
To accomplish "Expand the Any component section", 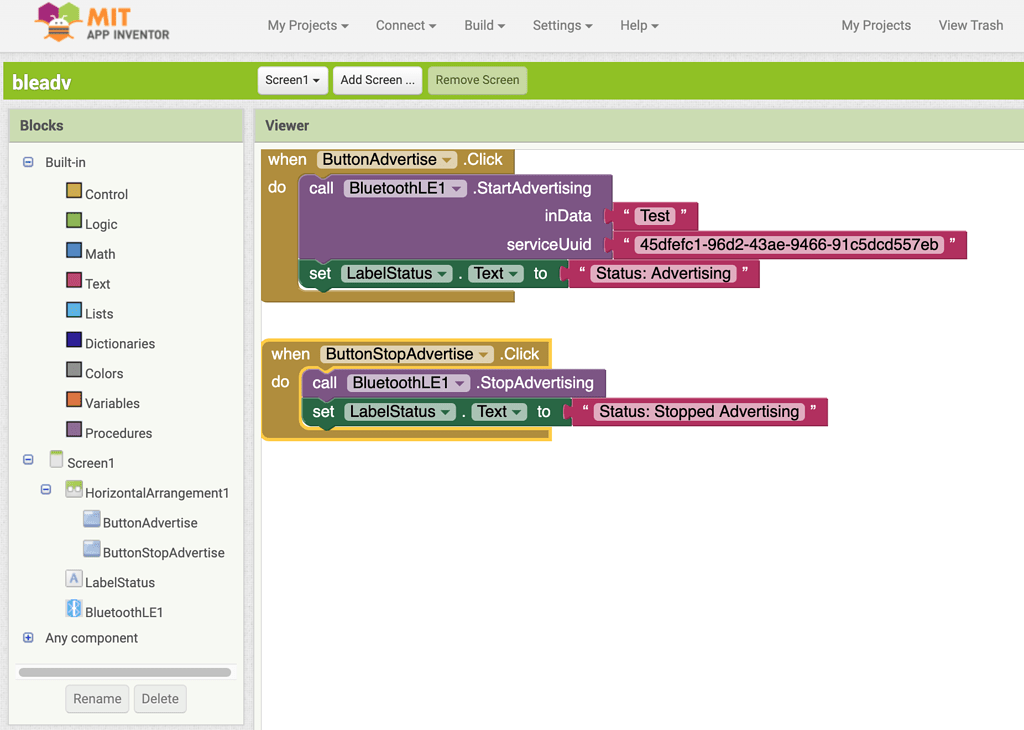I will tap(27, 638).
